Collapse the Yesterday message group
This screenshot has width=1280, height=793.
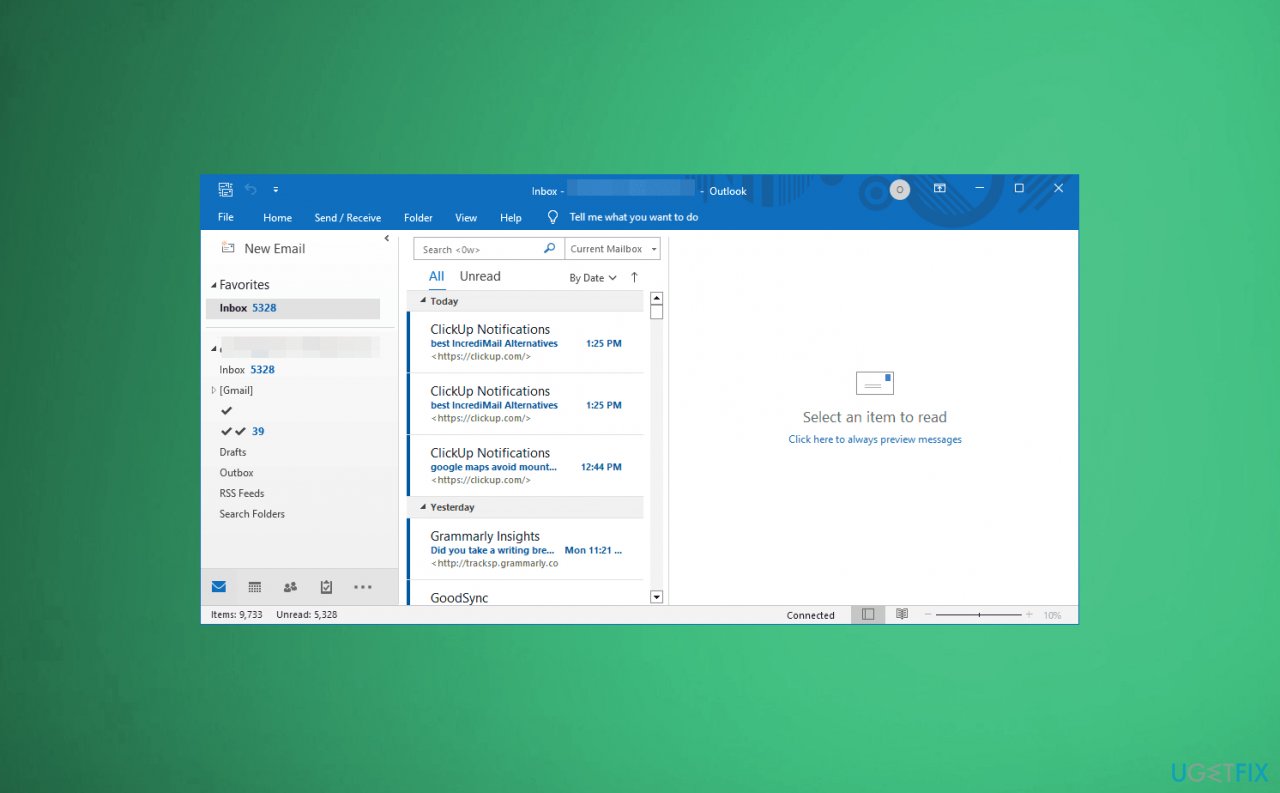[423, 507]
